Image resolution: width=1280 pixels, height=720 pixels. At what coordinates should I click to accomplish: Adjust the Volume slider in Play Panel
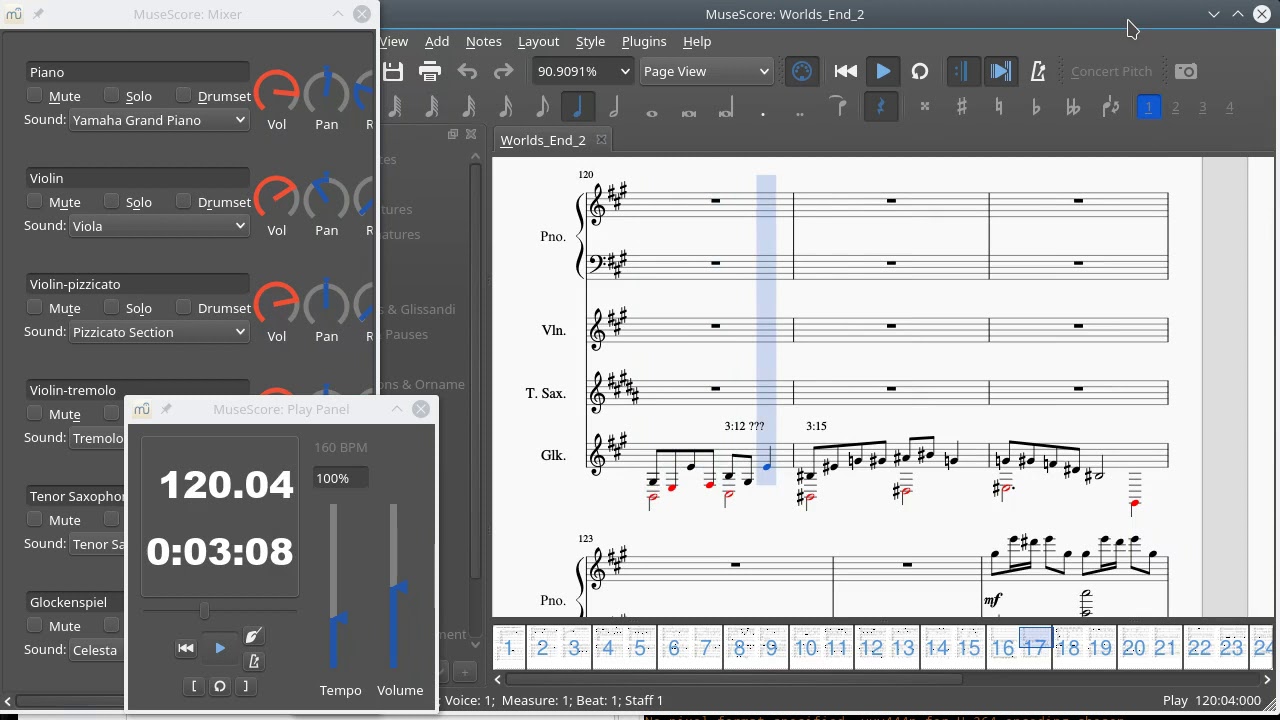point(394,586)
